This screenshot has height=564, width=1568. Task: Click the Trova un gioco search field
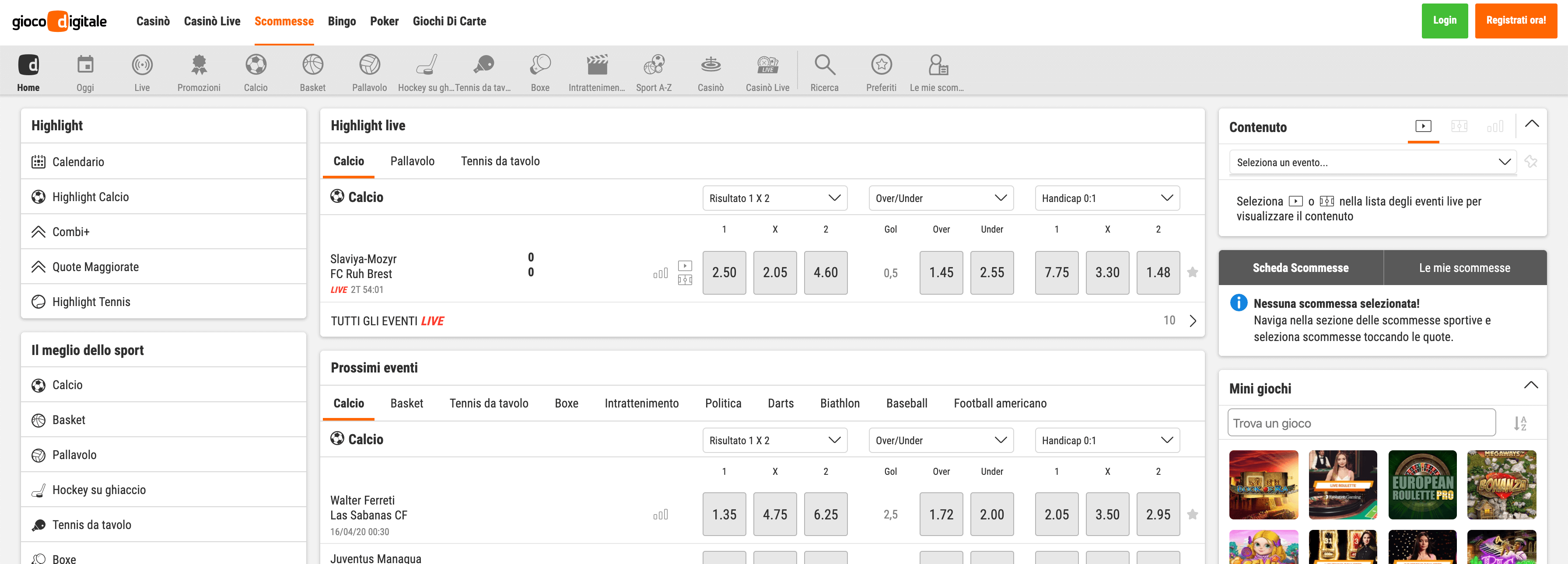[1361, 423]
